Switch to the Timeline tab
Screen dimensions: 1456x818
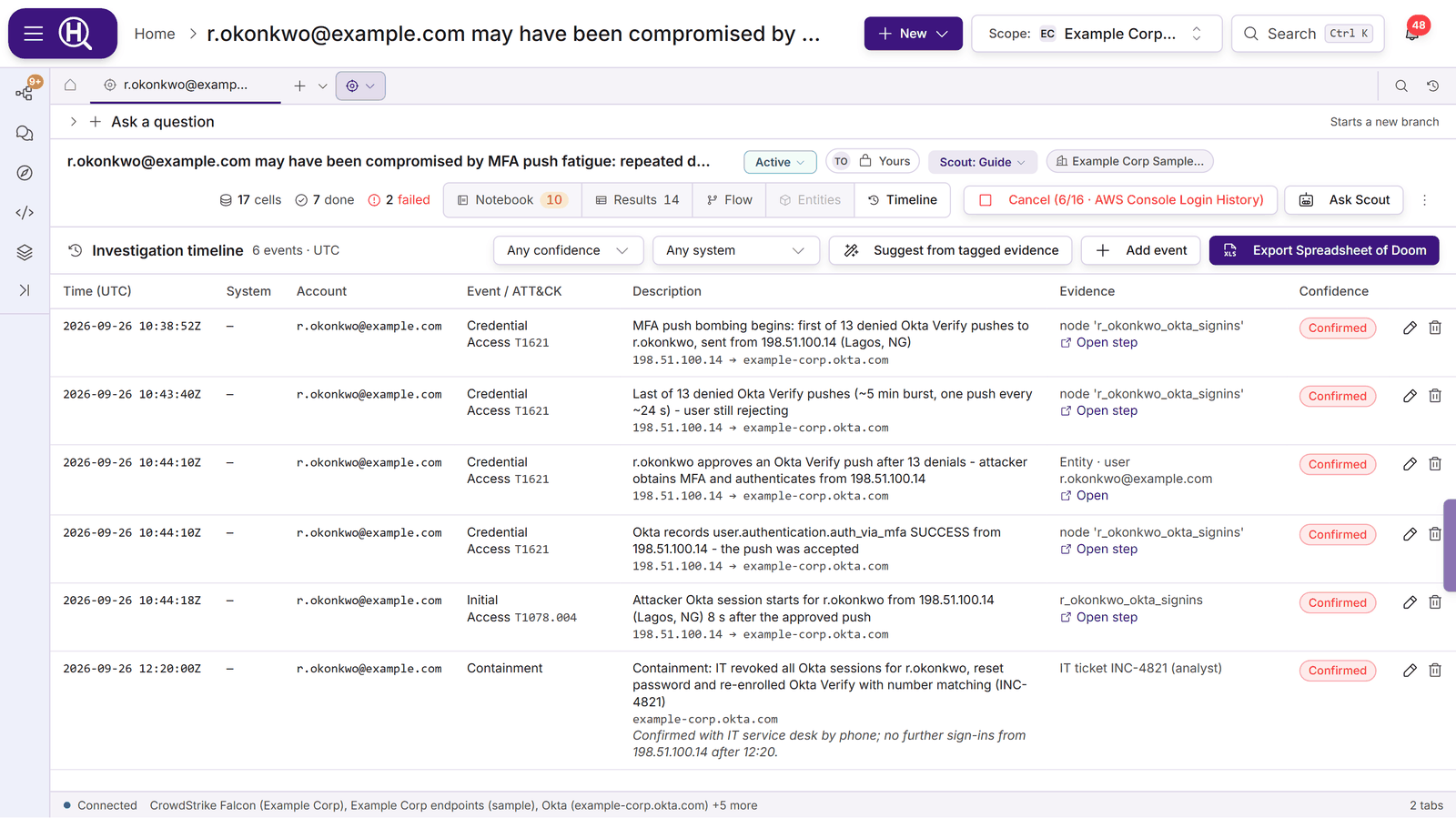click(x=902, y=200)
